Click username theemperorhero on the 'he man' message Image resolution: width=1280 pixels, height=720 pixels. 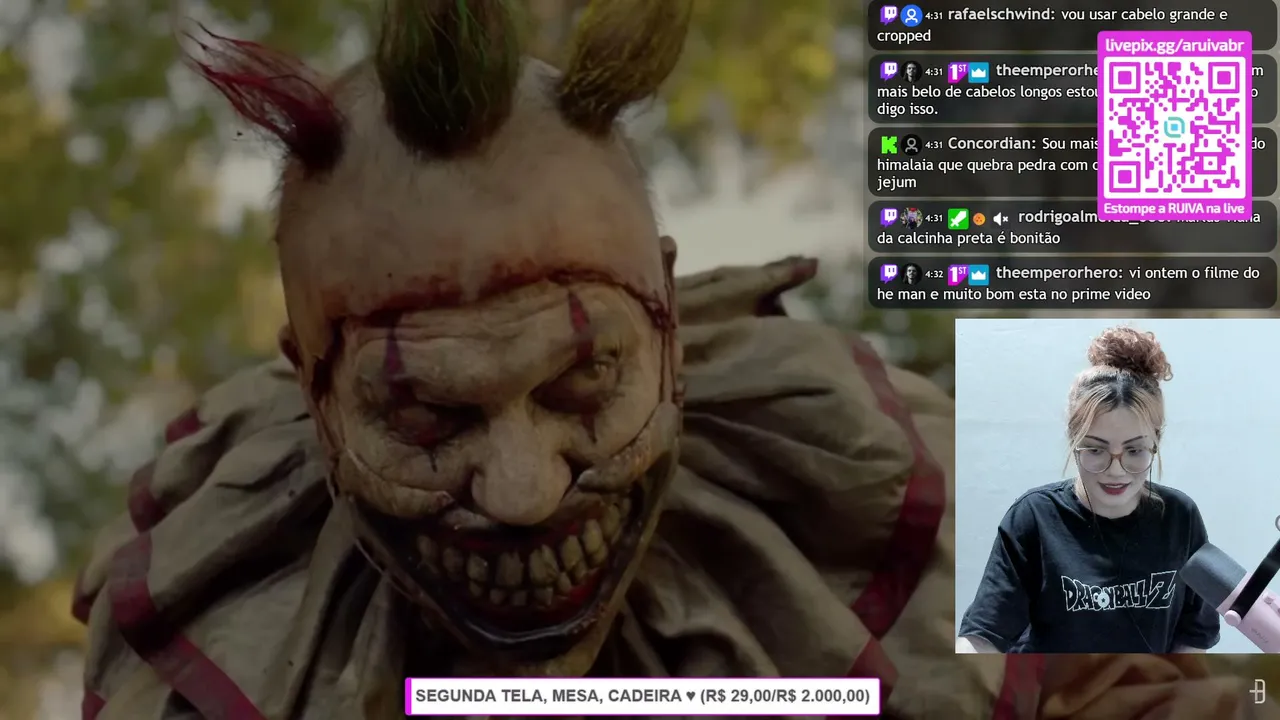tap(1058, 273)
